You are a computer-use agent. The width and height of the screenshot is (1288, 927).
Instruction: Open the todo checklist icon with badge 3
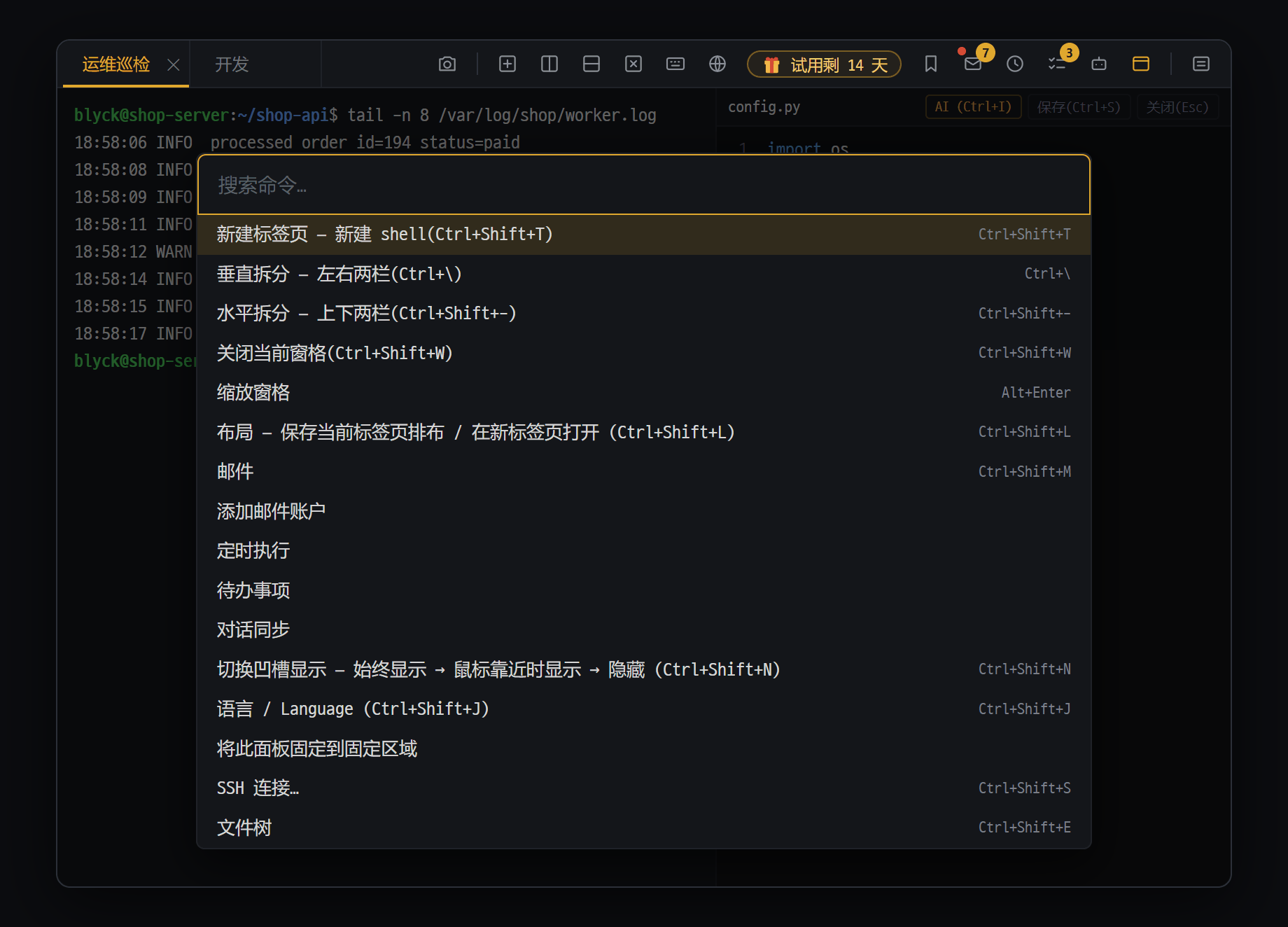pos(1057,64)
